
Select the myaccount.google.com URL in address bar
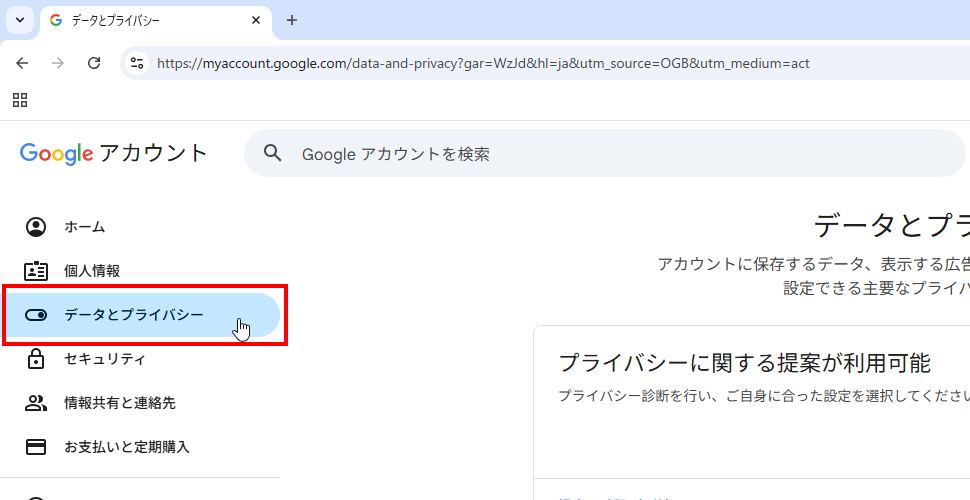pyautogui.click(x=483, y=63)
